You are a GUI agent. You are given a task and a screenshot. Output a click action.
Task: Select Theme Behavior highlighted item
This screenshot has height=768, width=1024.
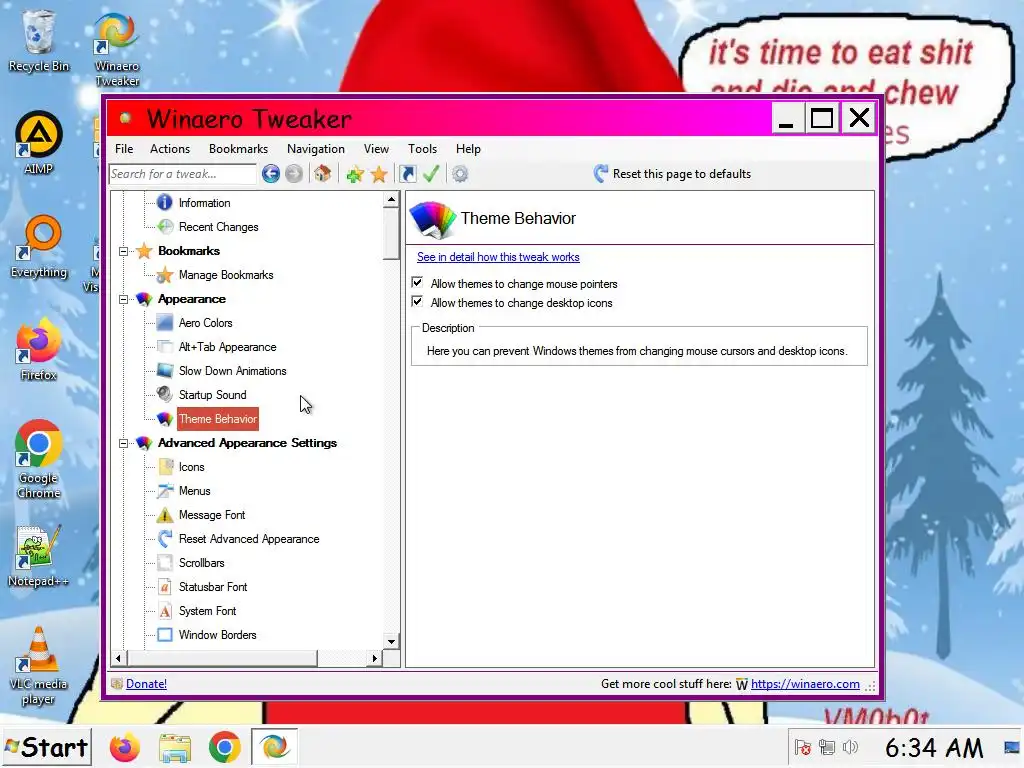pos(217,419)
